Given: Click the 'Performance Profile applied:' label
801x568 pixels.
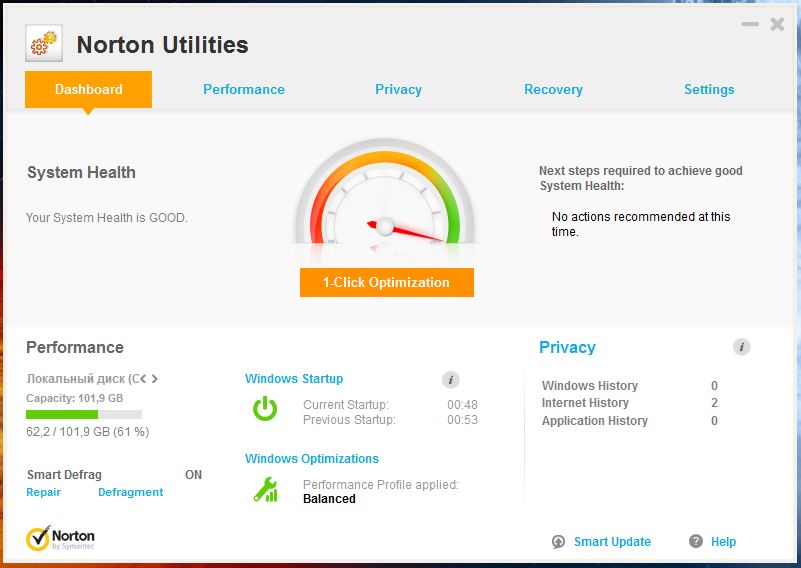Looking at the screenshot, I should (381, 484).
